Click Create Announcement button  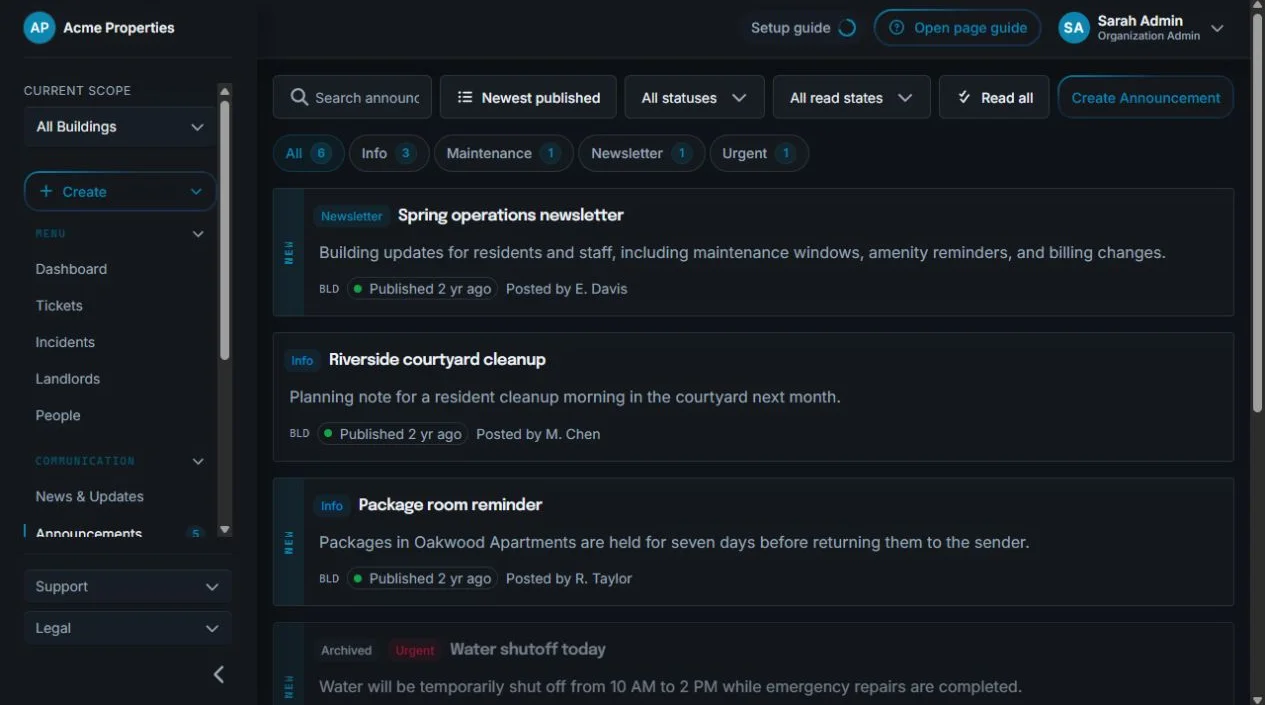coord(1145,97)
